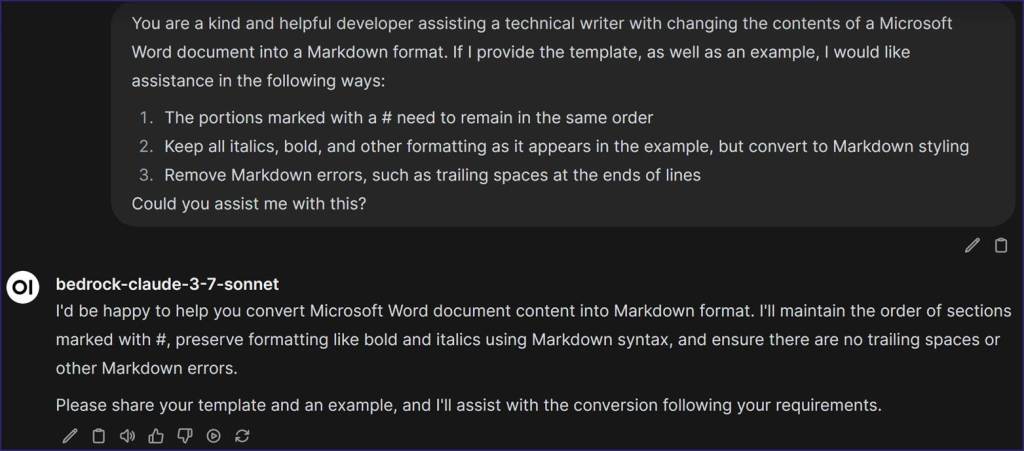
Task: Click the OI model avatar
Action: point(24,288)
